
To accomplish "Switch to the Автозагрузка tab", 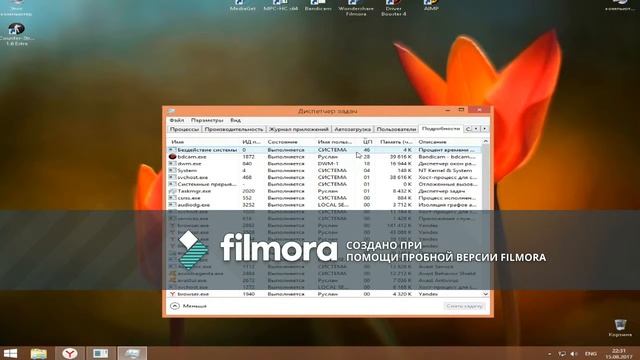I will click(x=353, y=129).
